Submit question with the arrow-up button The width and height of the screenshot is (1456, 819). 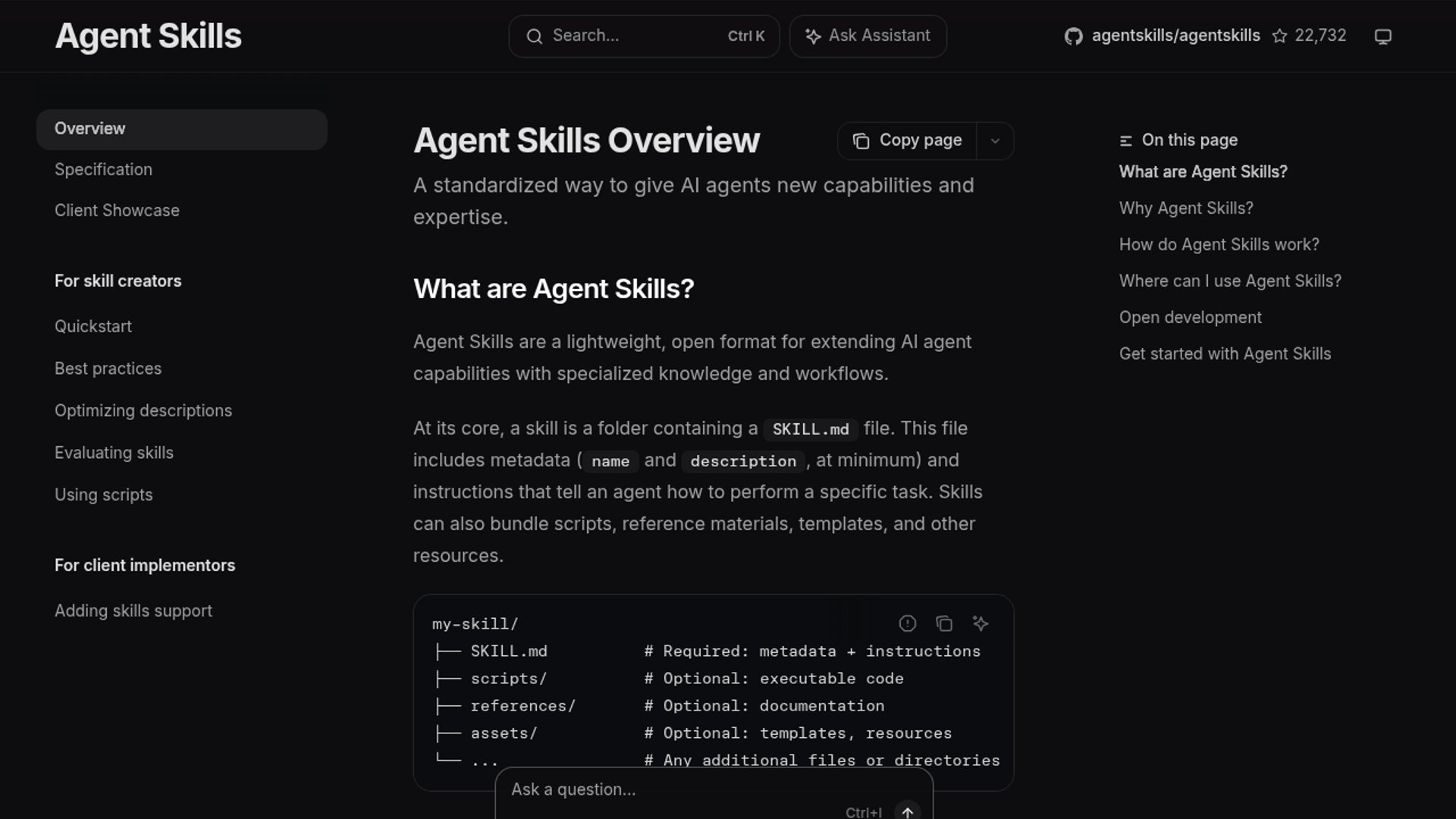908,811
